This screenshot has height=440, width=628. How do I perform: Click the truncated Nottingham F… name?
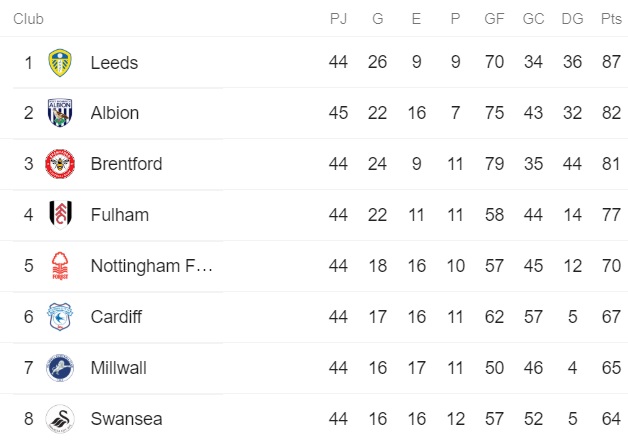(x=151, y=266)
